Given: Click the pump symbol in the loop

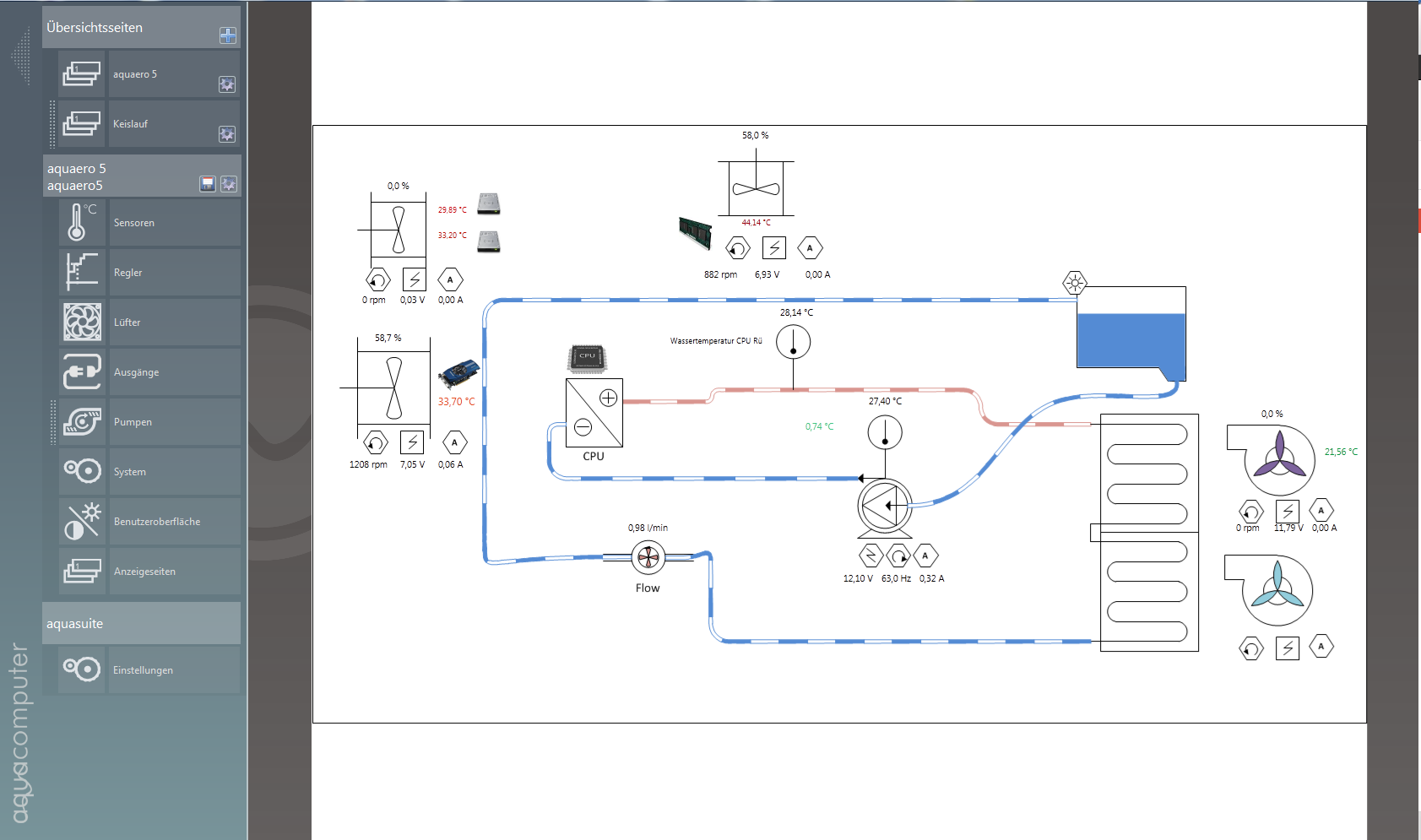Looking at the screenshot, I should [x=885, y=507].
